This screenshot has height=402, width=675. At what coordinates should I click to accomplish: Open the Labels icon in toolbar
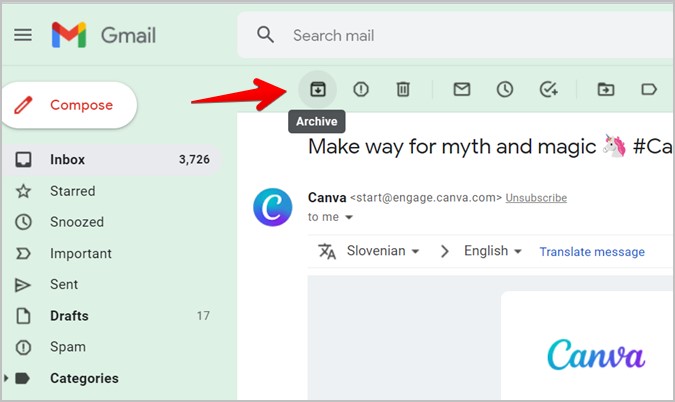[649, 90]
